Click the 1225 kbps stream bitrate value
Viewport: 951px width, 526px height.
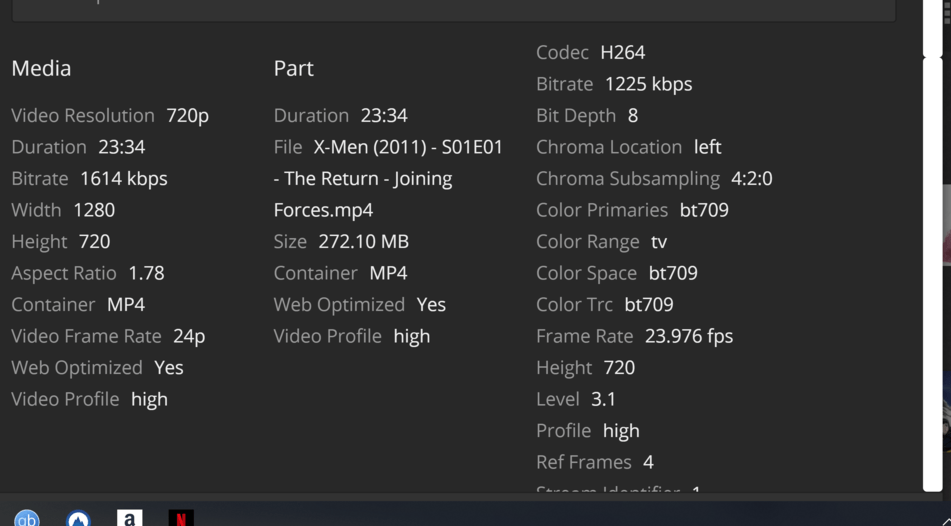point(648,84)
